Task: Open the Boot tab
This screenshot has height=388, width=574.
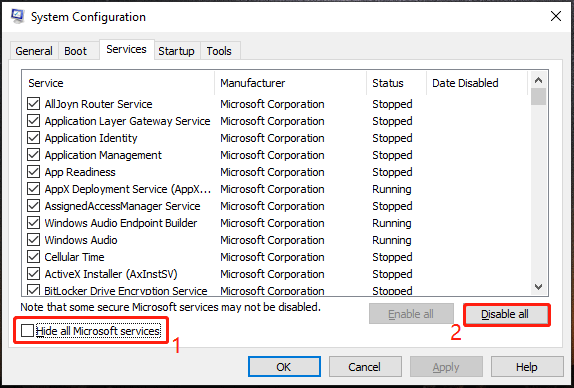Action: pos(75,51)
